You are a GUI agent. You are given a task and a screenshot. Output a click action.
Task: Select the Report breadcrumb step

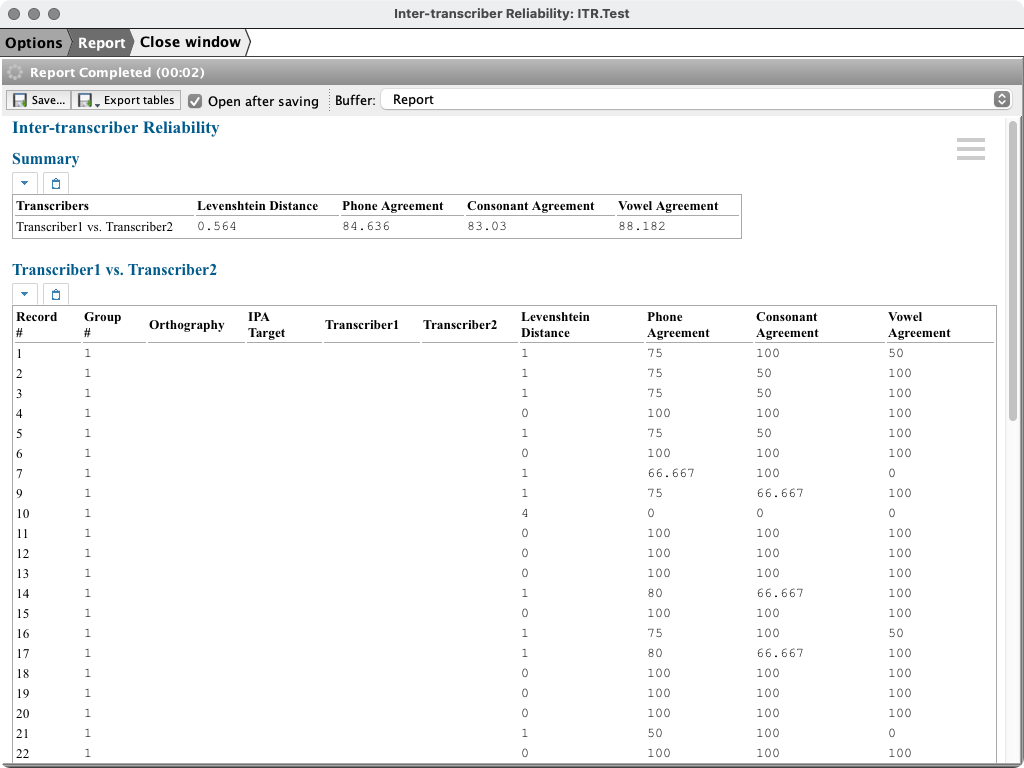click(101, 43)
